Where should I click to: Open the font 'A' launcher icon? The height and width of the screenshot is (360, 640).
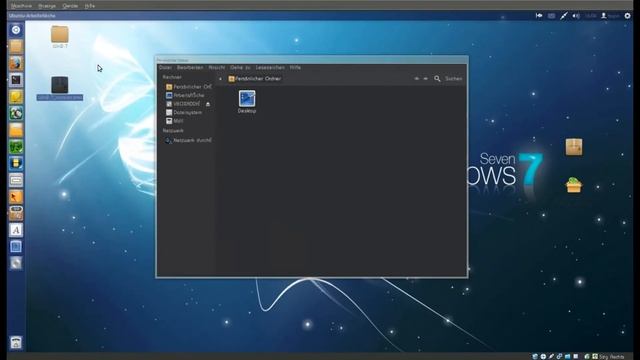16,230
